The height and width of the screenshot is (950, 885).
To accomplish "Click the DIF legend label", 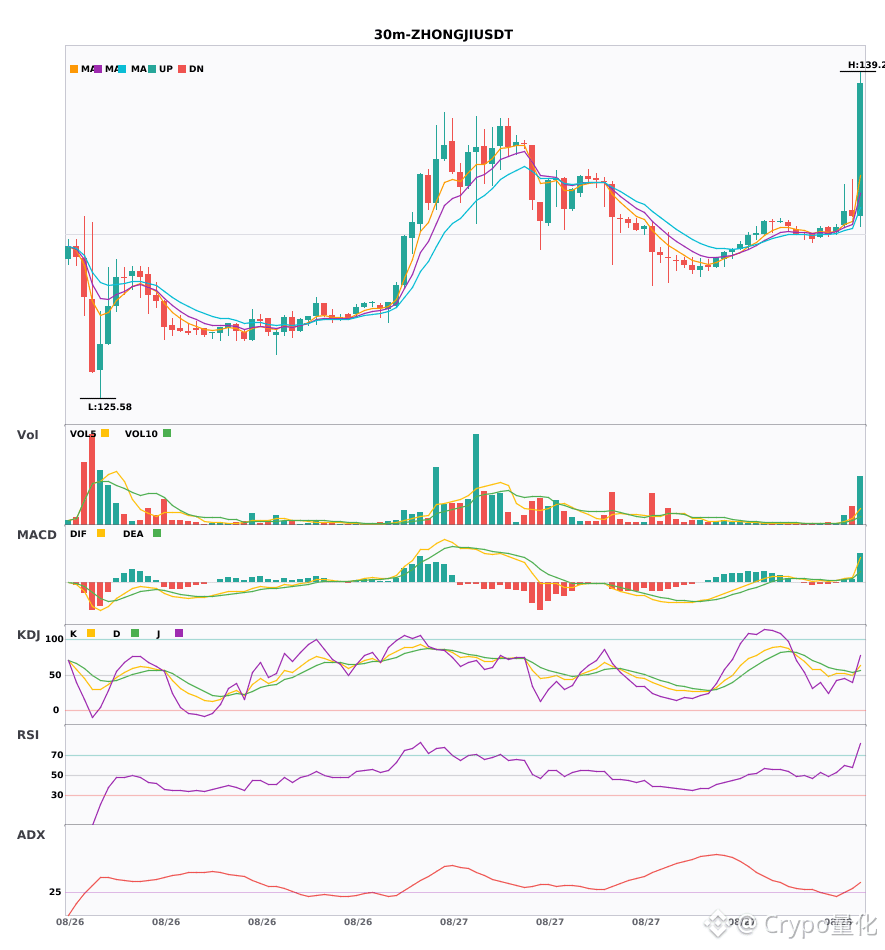I will [78, 534].
